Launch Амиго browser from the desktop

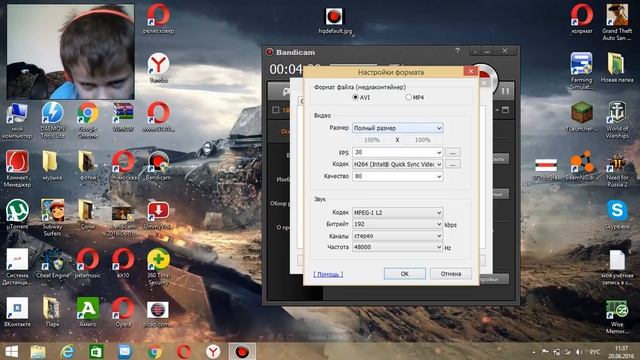[88, 312]
